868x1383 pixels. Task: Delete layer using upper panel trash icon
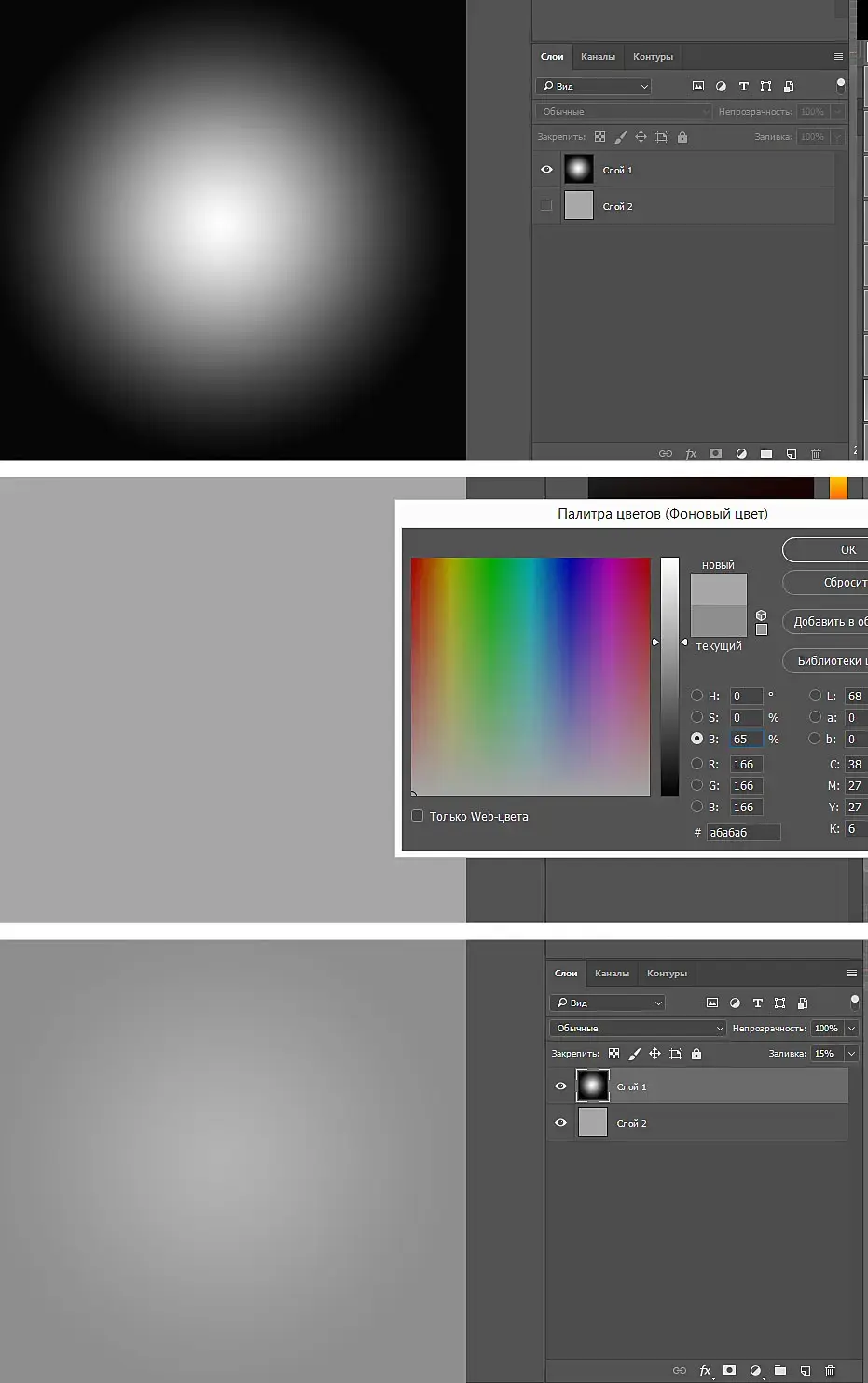pos(816,453)
